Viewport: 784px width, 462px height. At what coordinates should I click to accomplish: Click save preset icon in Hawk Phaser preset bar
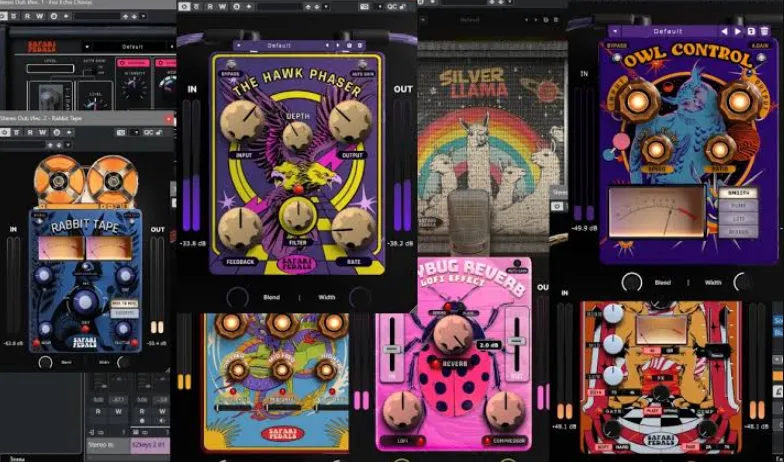350,46
